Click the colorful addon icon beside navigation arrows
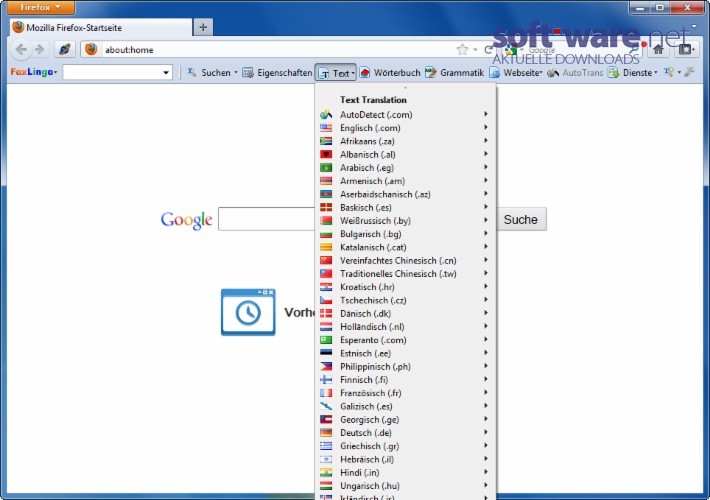 64,49
